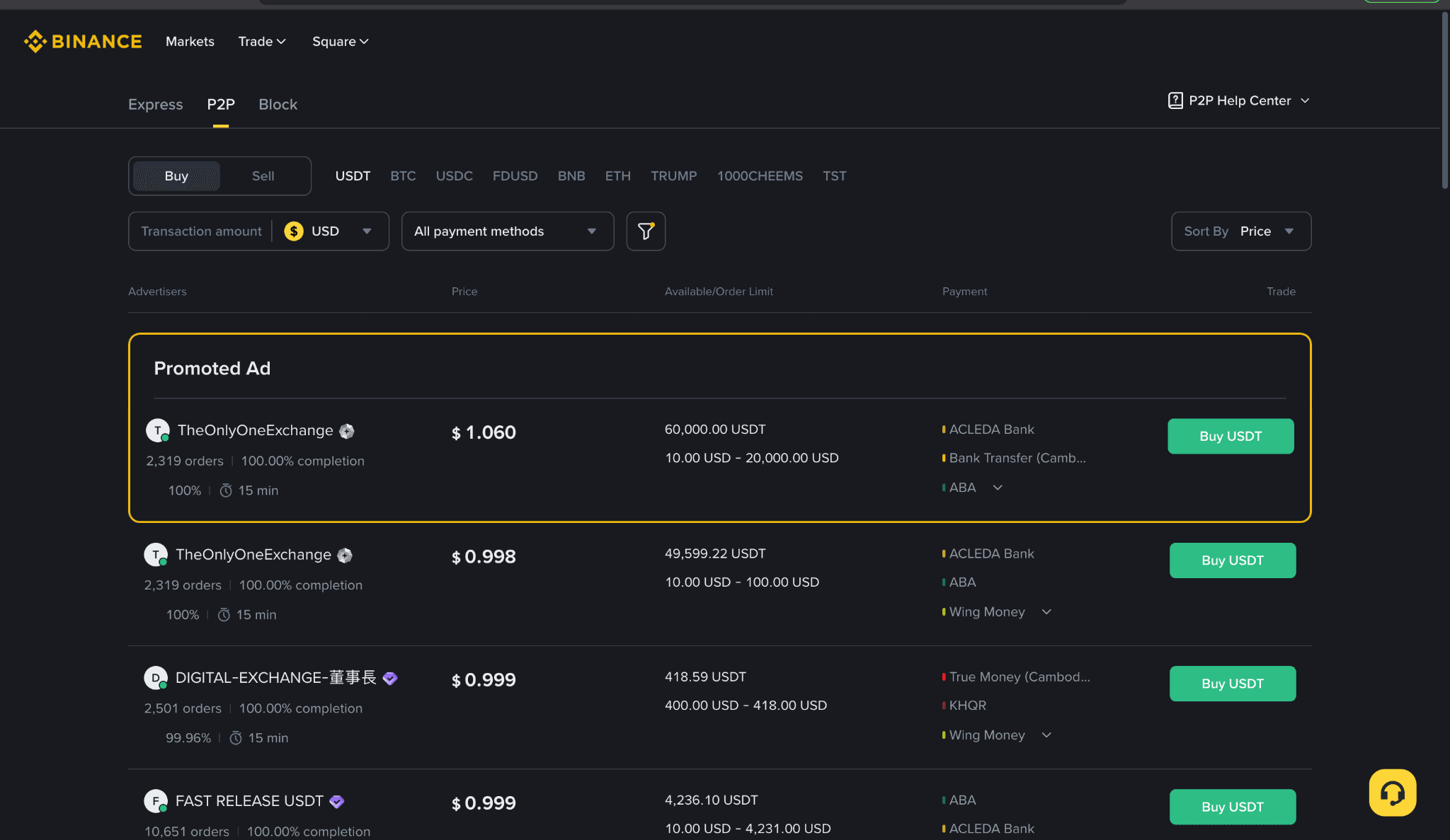
Task: Click the Binance logo
Action: click(83, 42)
